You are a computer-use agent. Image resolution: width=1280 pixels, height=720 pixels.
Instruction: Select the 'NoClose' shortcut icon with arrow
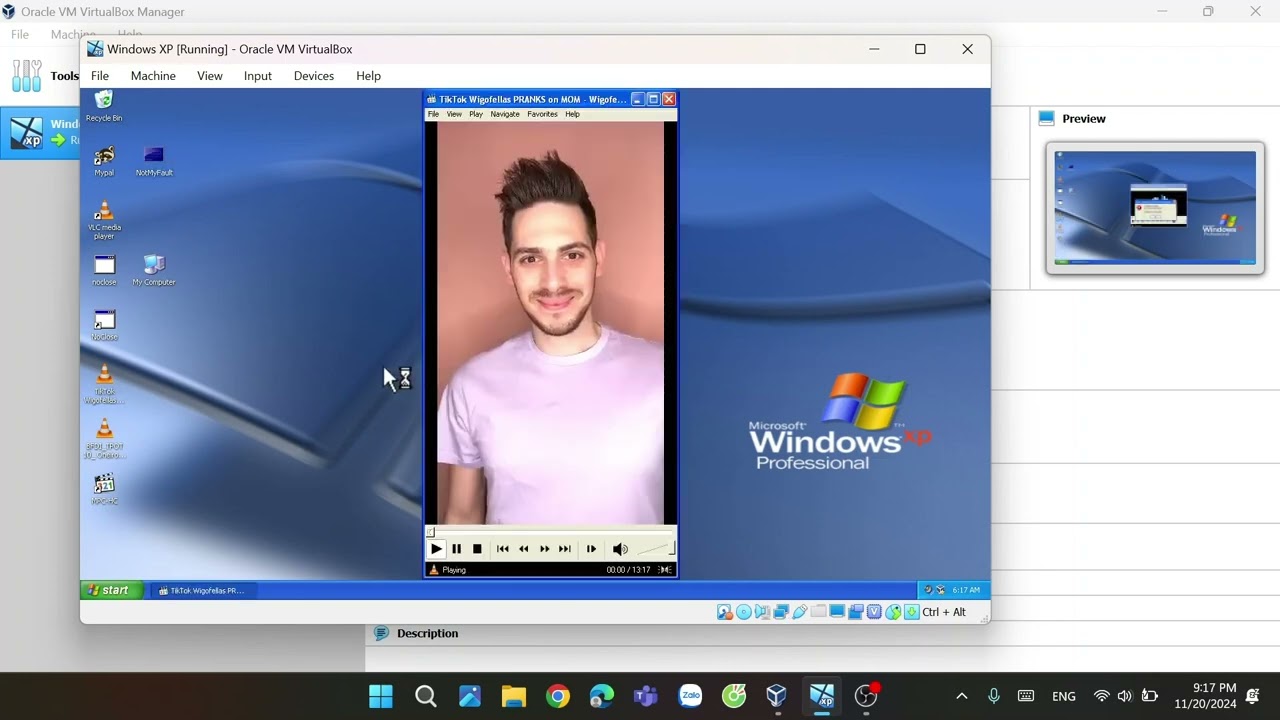104,326
